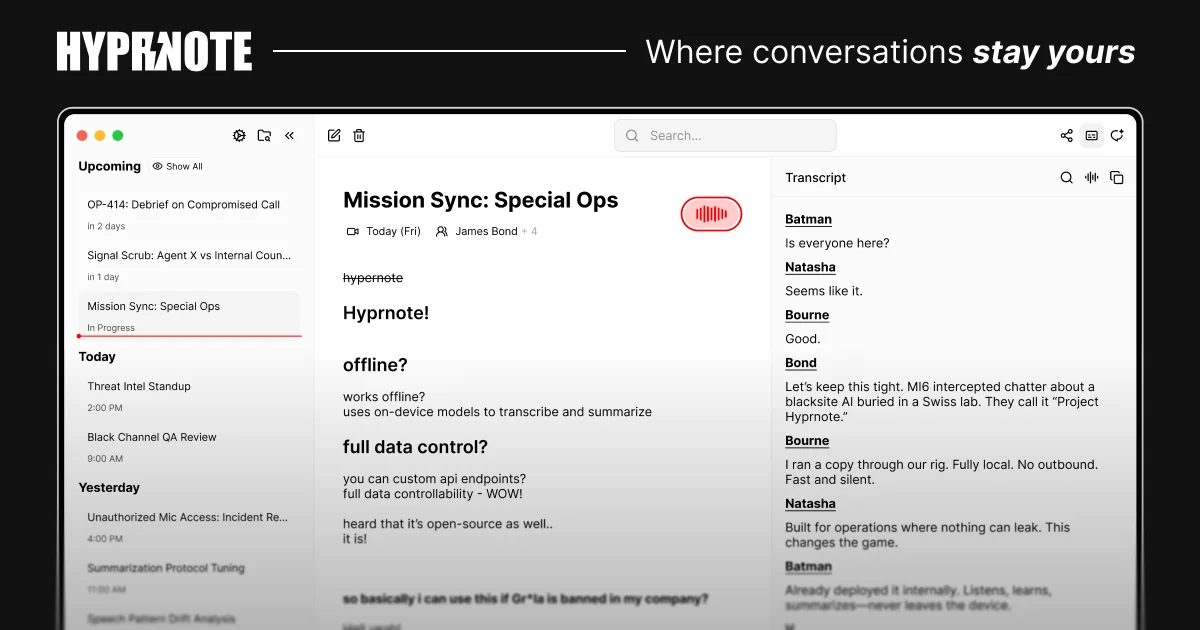Create a new note with the compose icon
Image resolution: width=1200 pixels, height=630 pixels.
tap(334, 136)
